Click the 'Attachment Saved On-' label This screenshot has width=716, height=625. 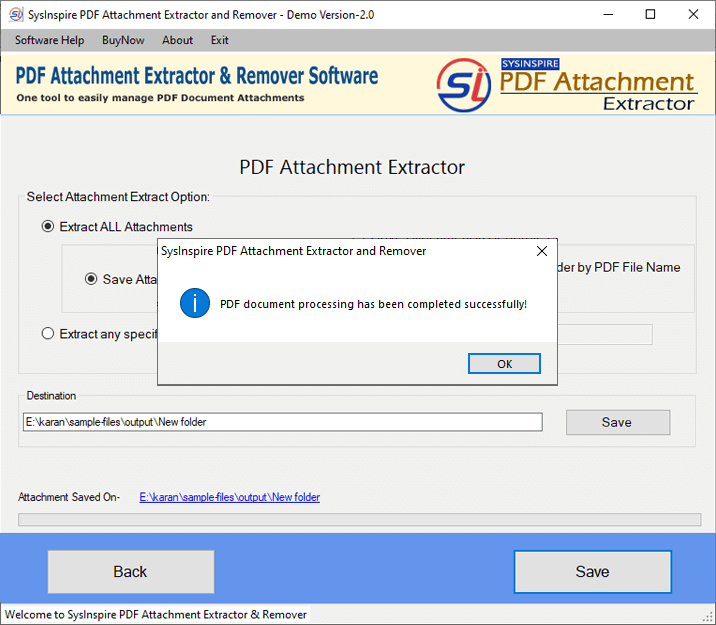(x=69, y=497)
